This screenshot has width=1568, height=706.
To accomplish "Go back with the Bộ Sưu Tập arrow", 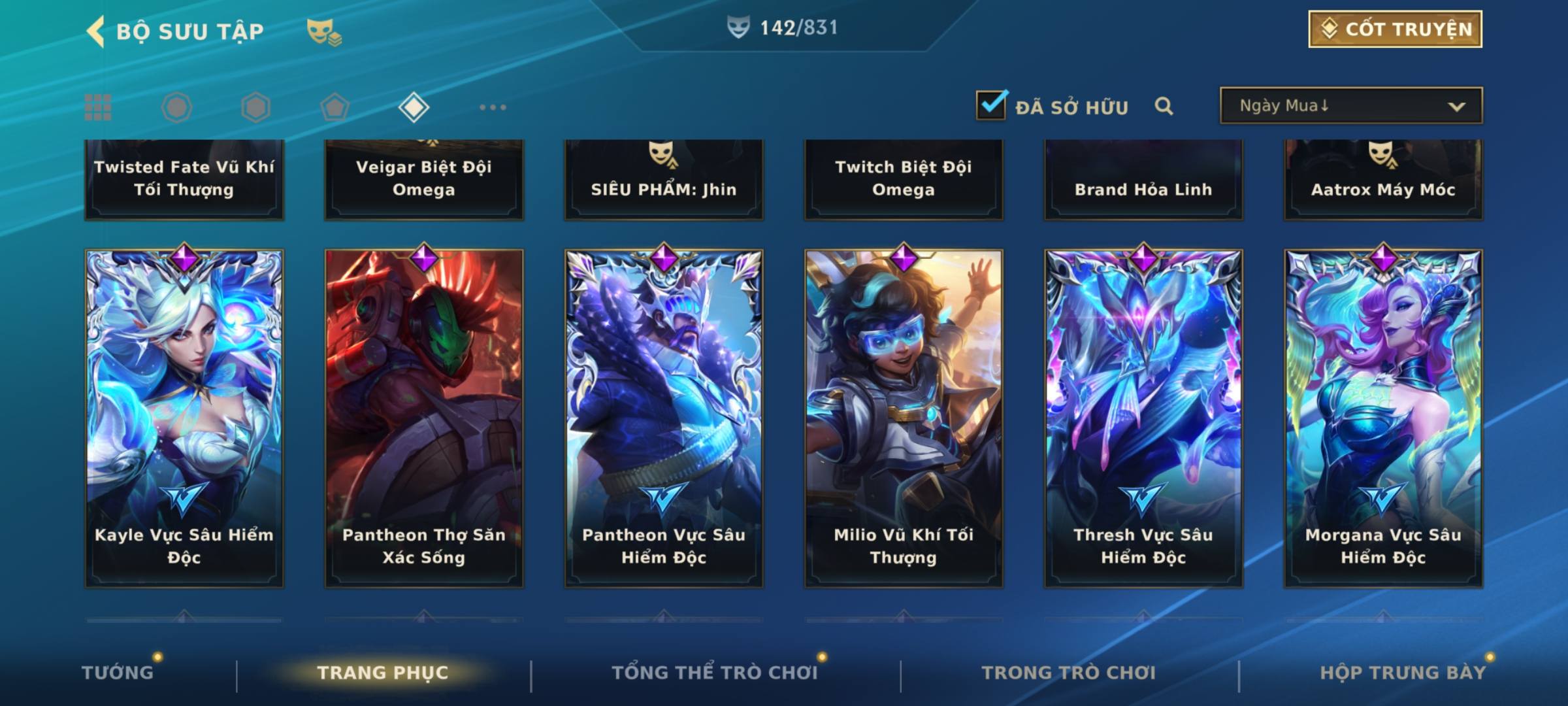I will pyautogui.click(x=95, y=31).
